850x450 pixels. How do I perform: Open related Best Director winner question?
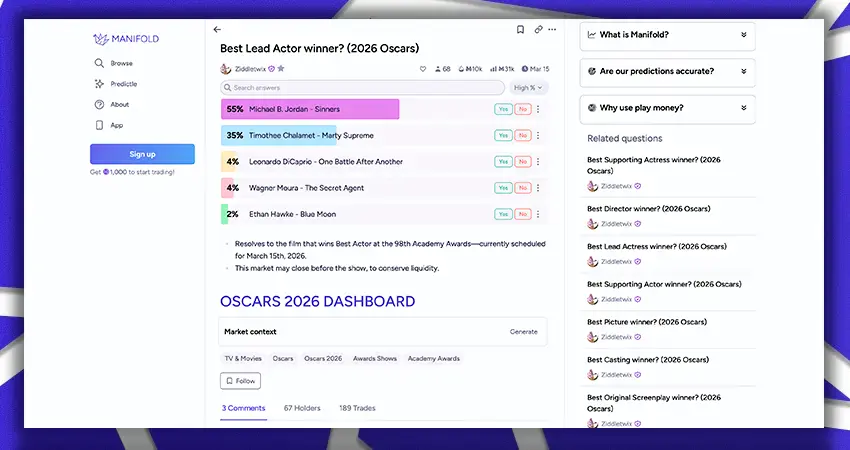[x=648, y=209]
